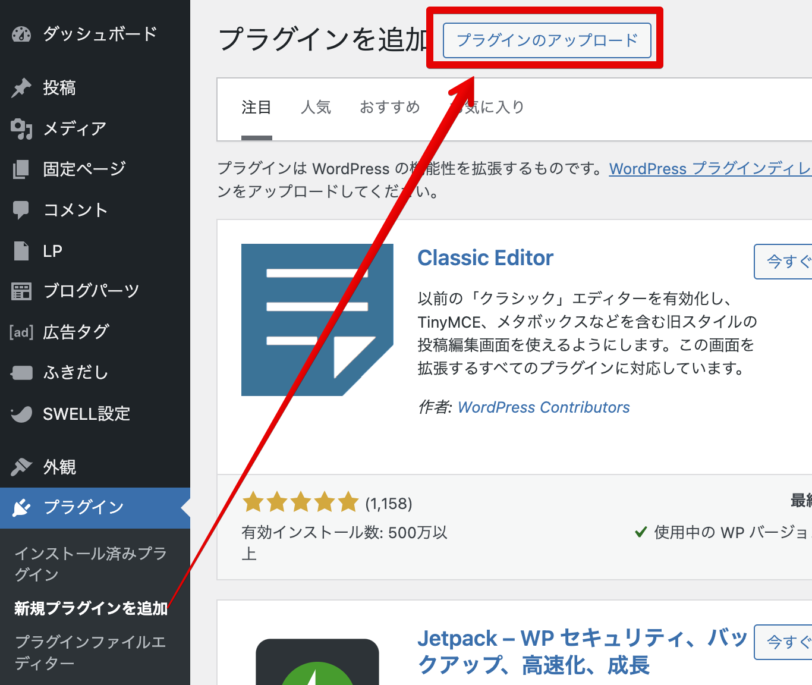The width and height of the screenshot is (812, 685).
Task: Switch to the お気に入り tab
Action: tap(487, 107)
